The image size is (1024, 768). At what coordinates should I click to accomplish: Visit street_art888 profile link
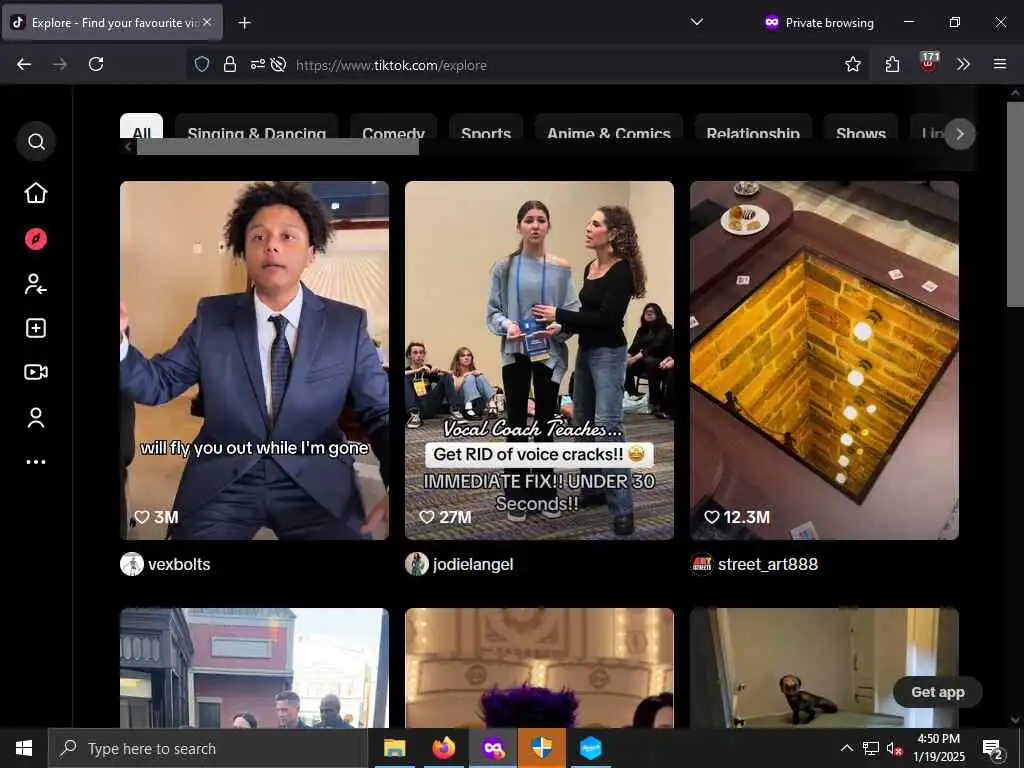tap(768, 564)
